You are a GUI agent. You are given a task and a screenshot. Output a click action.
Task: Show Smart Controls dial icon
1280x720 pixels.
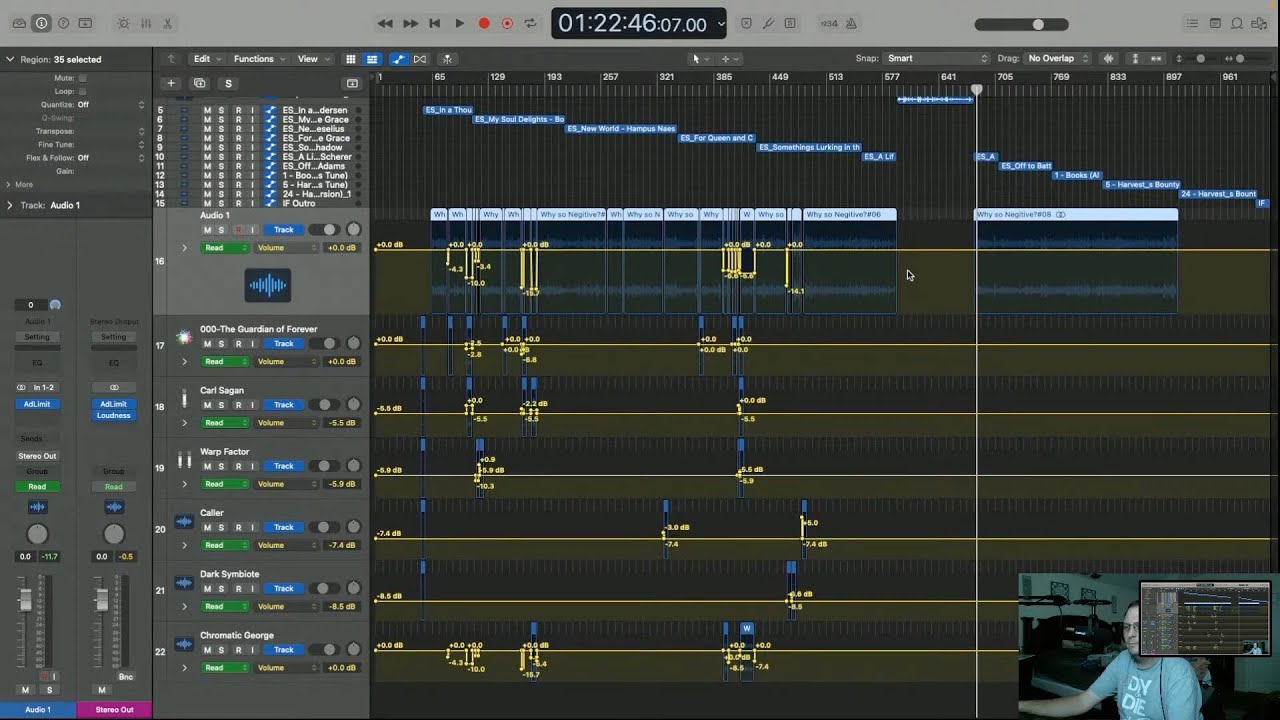pos(123,23)
